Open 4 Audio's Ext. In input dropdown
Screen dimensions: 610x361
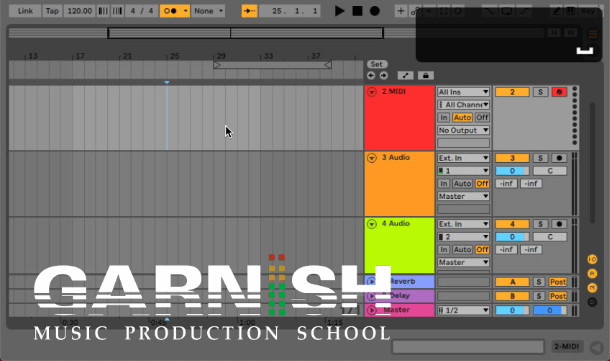click(463, 224)
